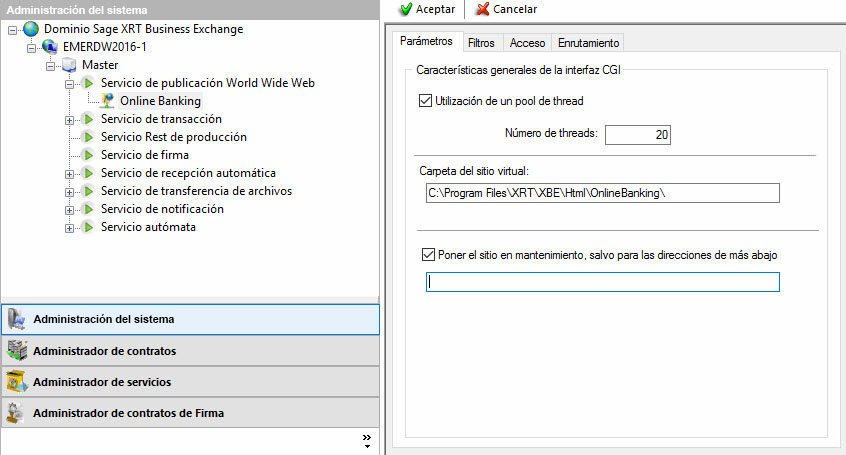Expand Servicio de recepción automática node
This screenshot has height=455, width=846.
pyautogui.click(x=70, y=173)
